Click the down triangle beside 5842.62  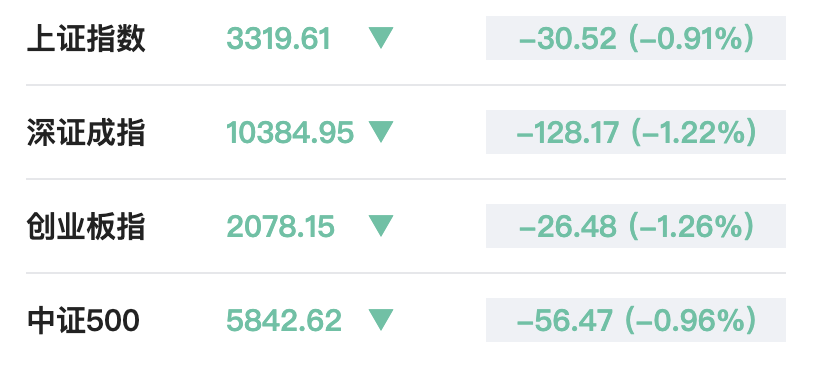click(381, 320)
